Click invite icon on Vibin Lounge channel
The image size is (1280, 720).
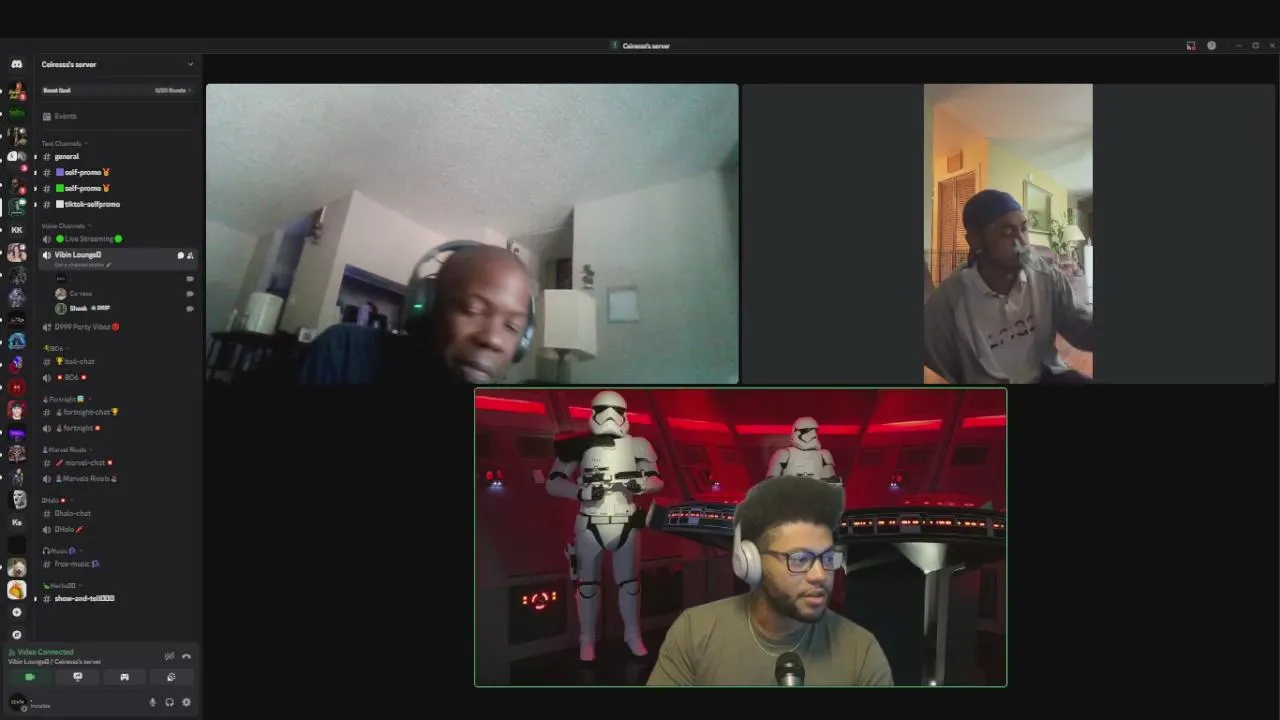[x=190, y=255]
